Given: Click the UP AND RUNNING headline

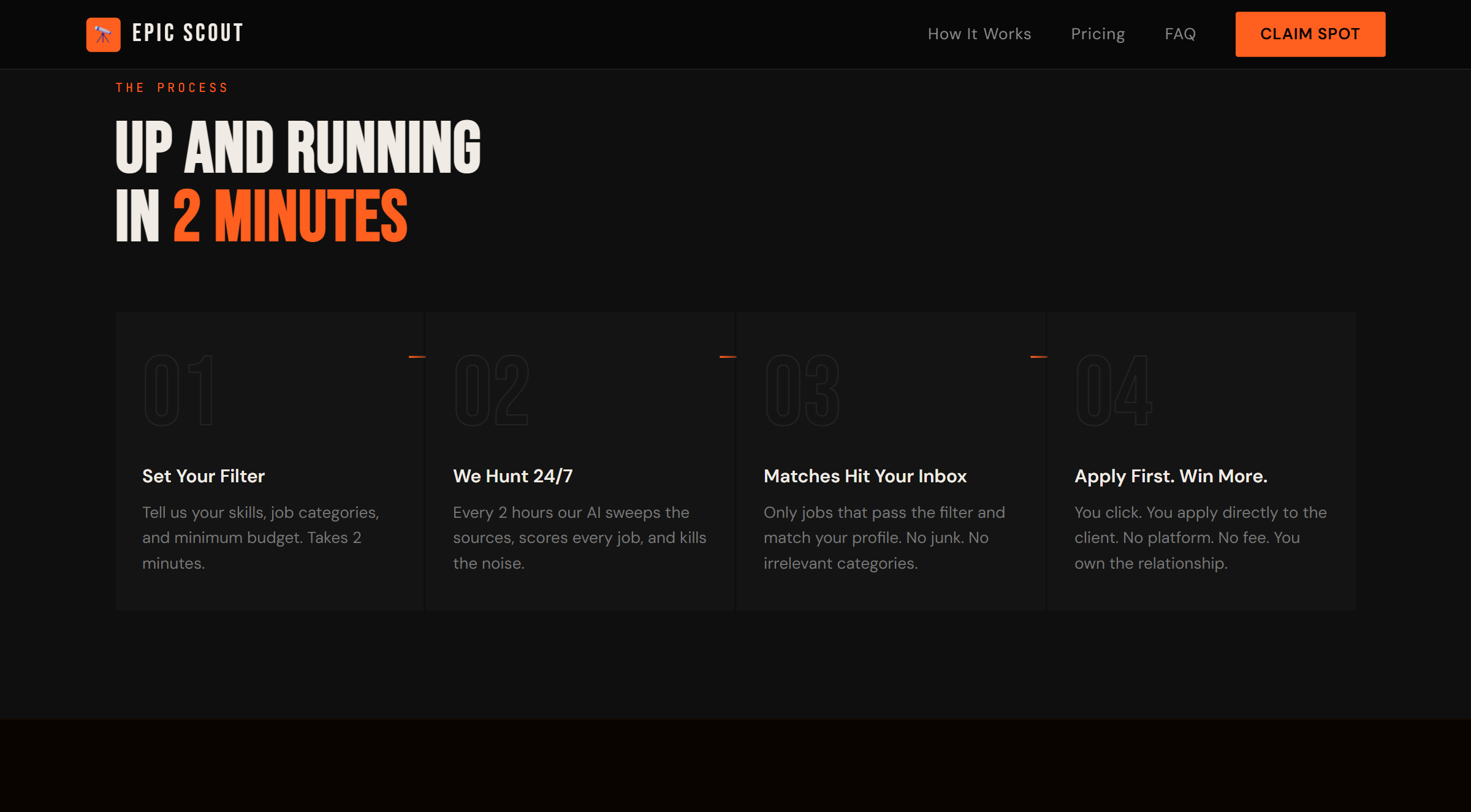Looking at the screenshot, I should 298,147.
